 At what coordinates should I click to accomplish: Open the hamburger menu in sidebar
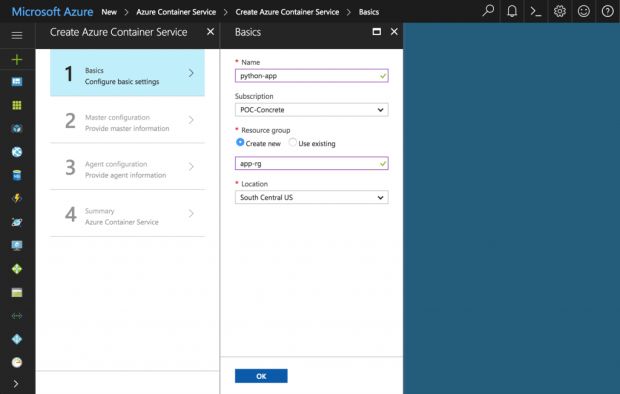[17, 36]
